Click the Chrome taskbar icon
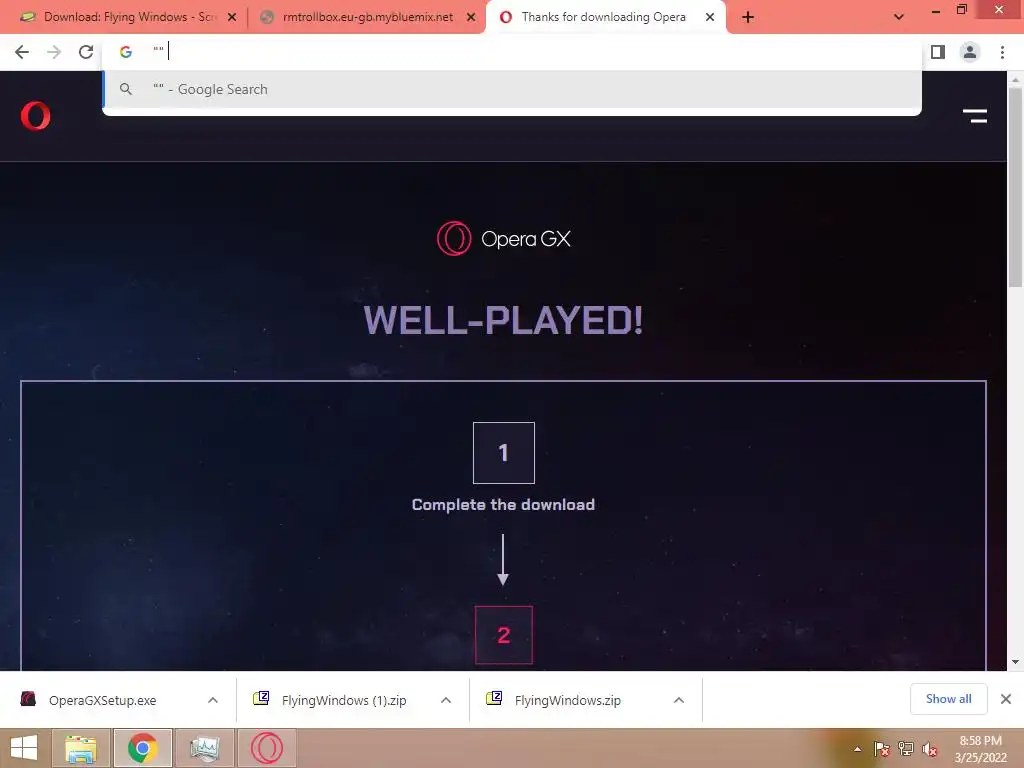The height and width of the screenshot is (768, 1024). point(143,748)
